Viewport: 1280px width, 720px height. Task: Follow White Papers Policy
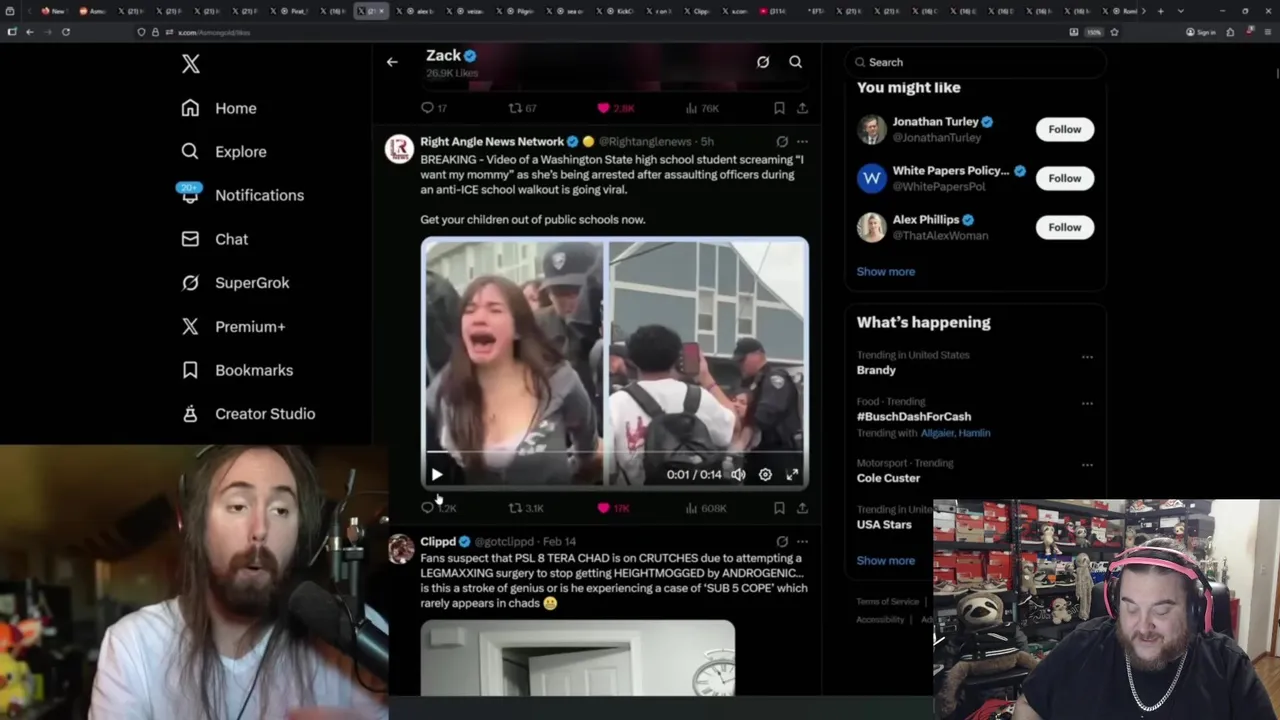tap(1065, 178)
